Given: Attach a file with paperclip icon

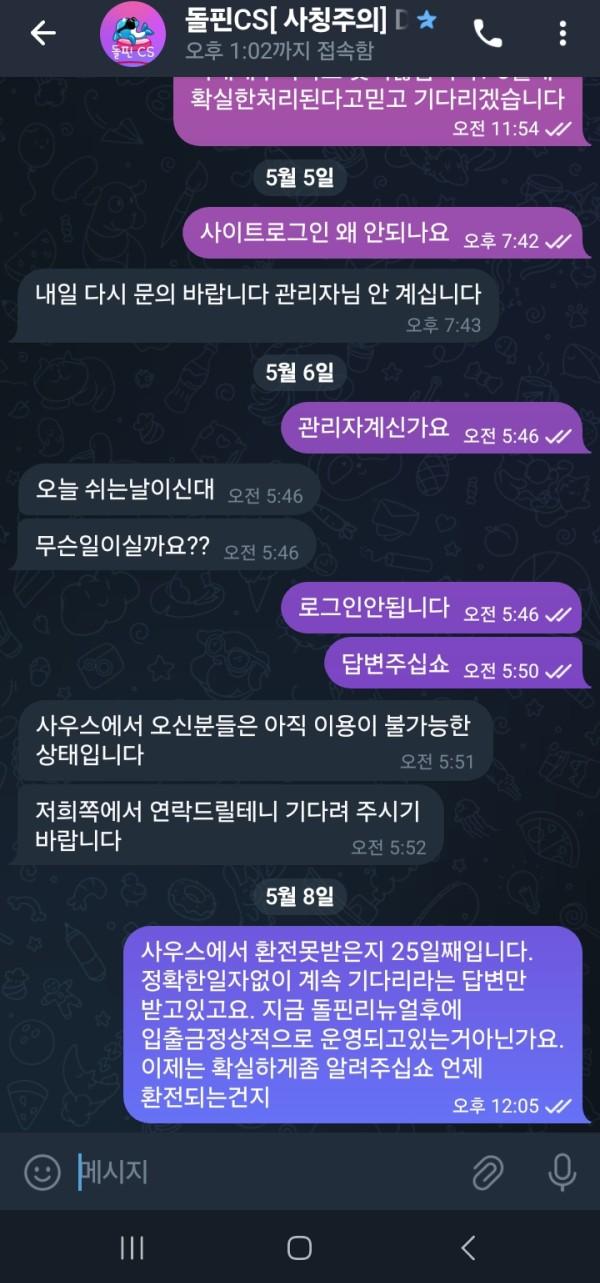Looking at the screenshot, I should click(x=487, y=1171).
